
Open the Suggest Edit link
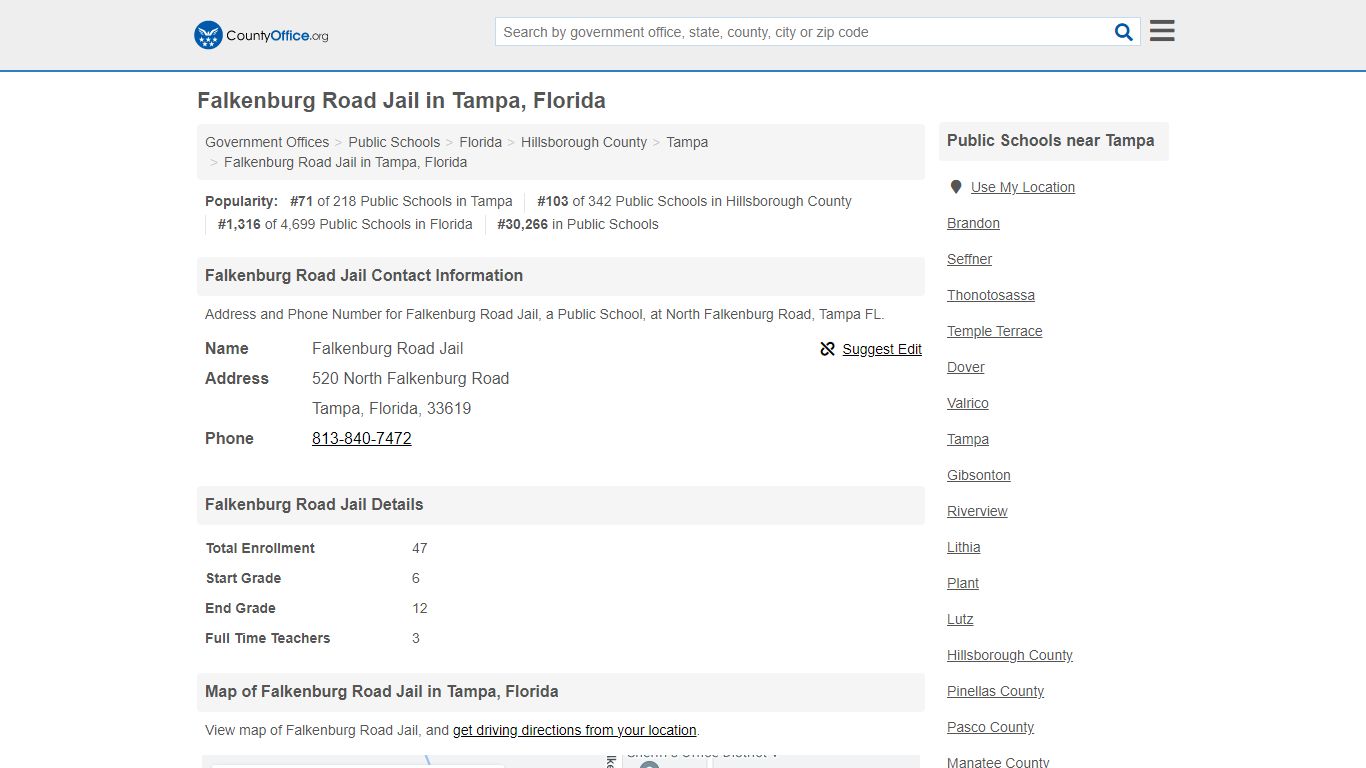(x=882, y=349)
